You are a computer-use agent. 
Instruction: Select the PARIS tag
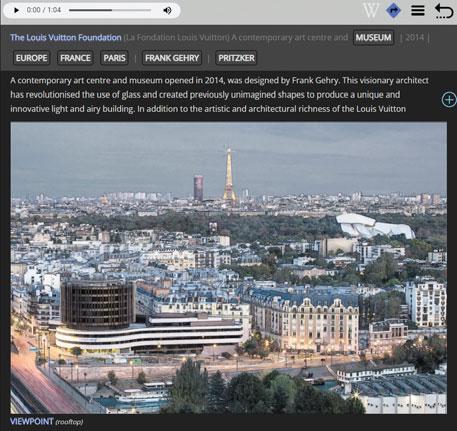pyautogui.click(x=114, y=58)
